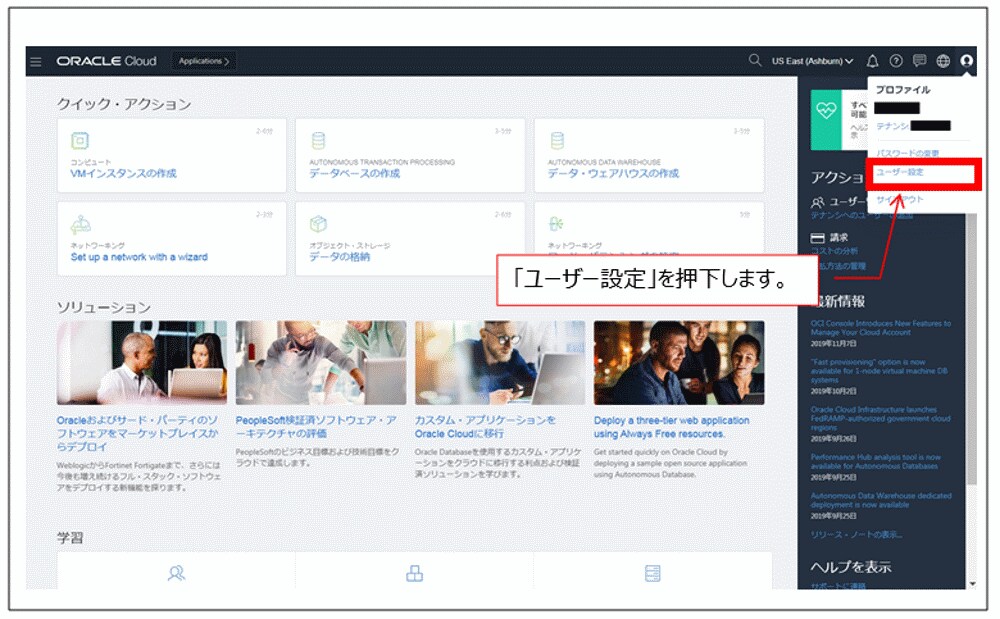Expand the Applications menu in the header
Screen dimensions: 1000x619
[x=204, y=60]
